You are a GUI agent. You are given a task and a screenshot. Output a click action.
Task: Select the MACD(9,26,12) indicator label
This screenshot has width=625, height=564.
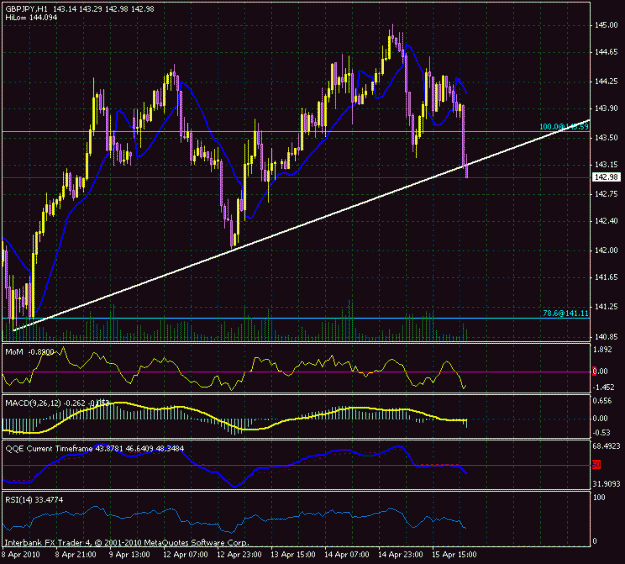coord(57,403)
